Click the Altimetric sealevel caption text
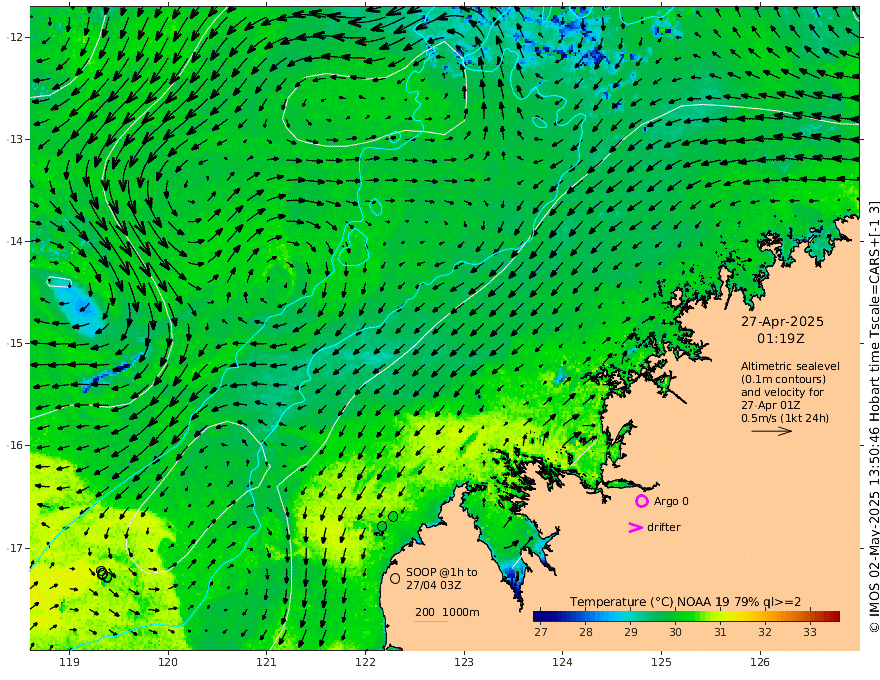Screen dimensions: 880x680 [790, 366]
